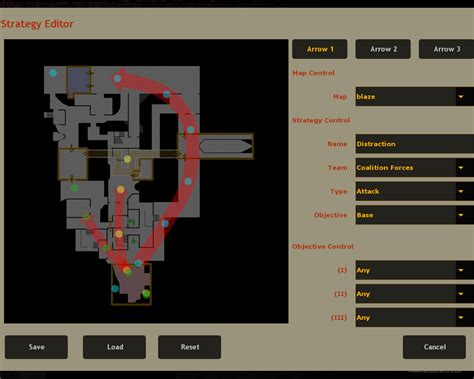Click the Objective Control heading

[x=323, y=247]
